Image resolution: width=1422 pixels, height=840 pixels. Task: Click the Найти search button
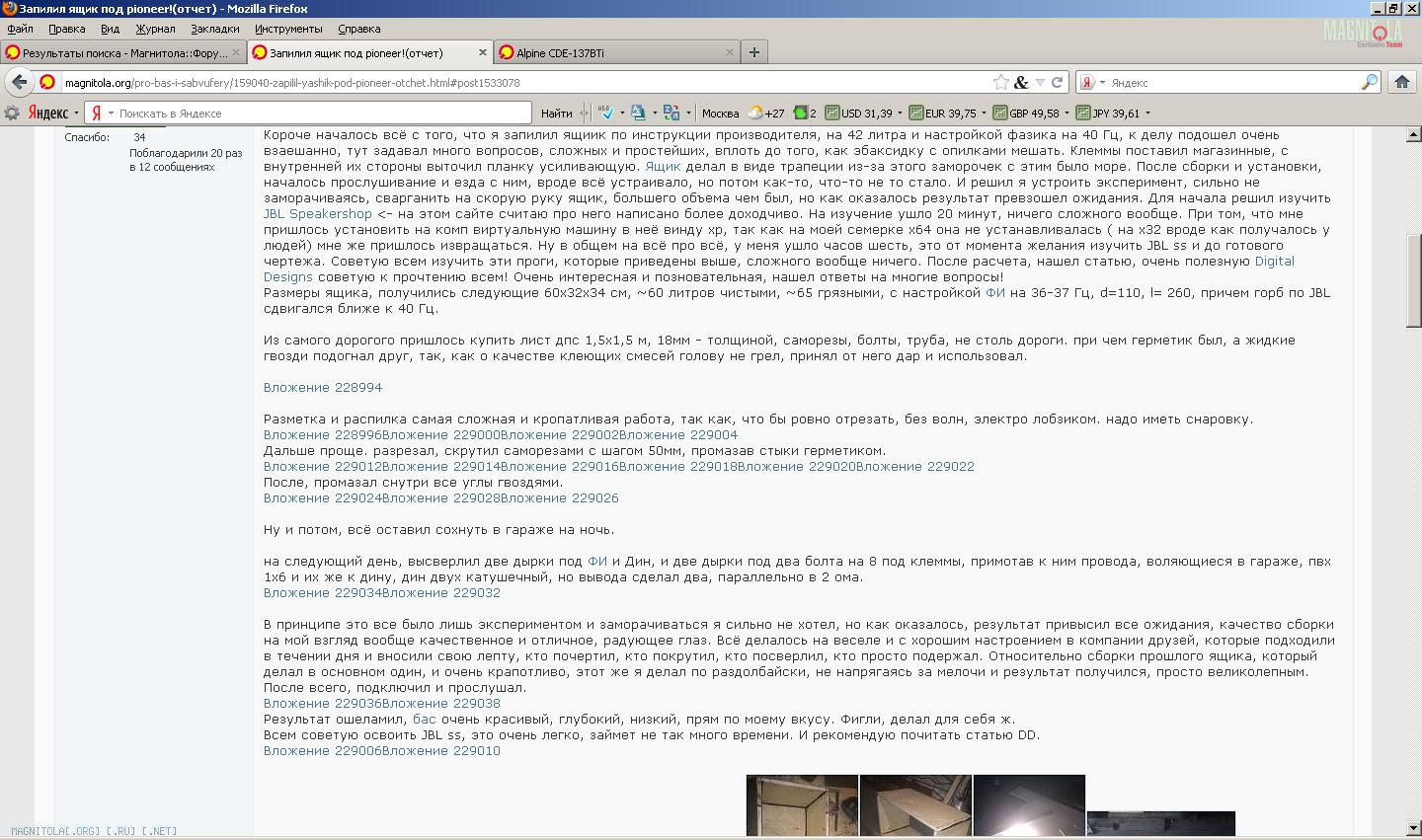[x=557, y=113]
